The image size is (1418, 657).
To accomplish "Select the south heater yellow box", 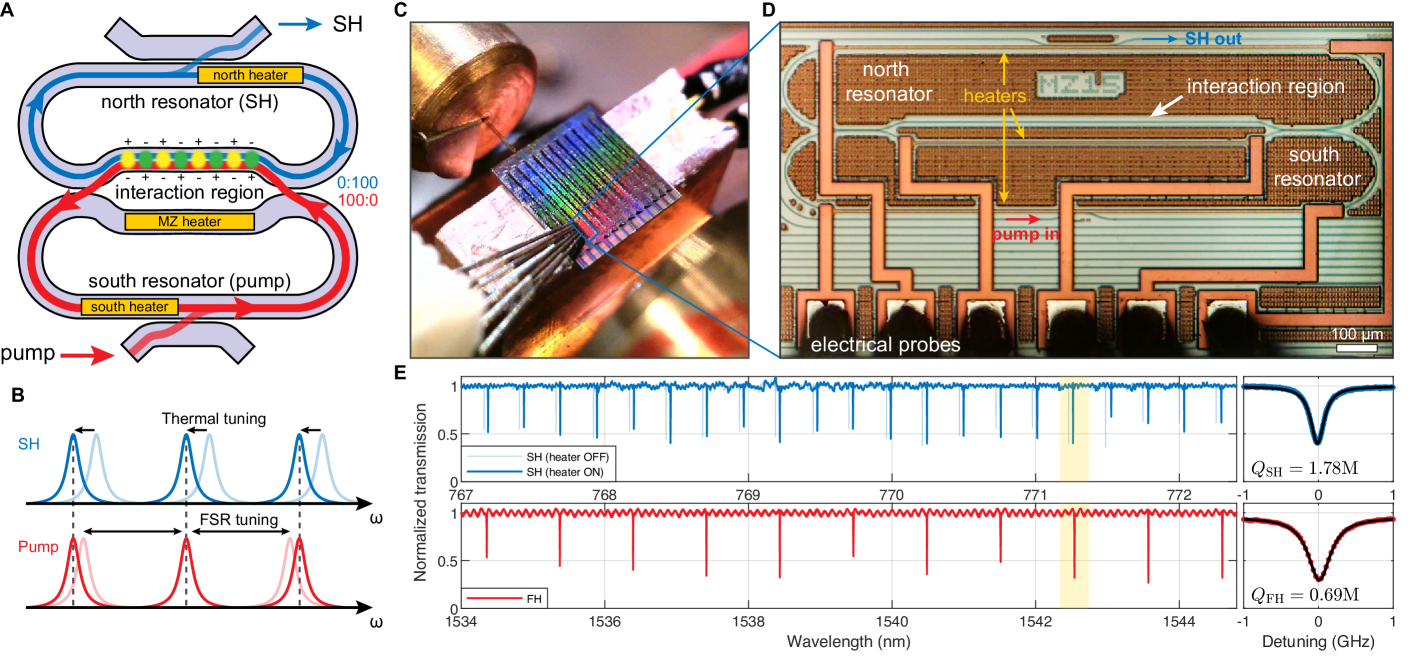I will [129, 307].
